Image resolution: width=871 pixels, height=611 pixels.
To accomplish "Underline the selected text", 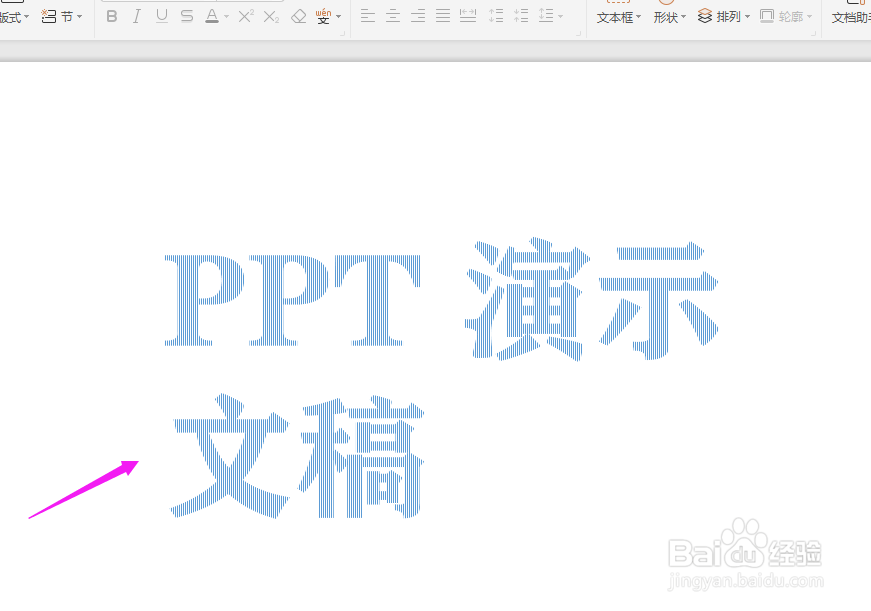I will pos(161,15).
